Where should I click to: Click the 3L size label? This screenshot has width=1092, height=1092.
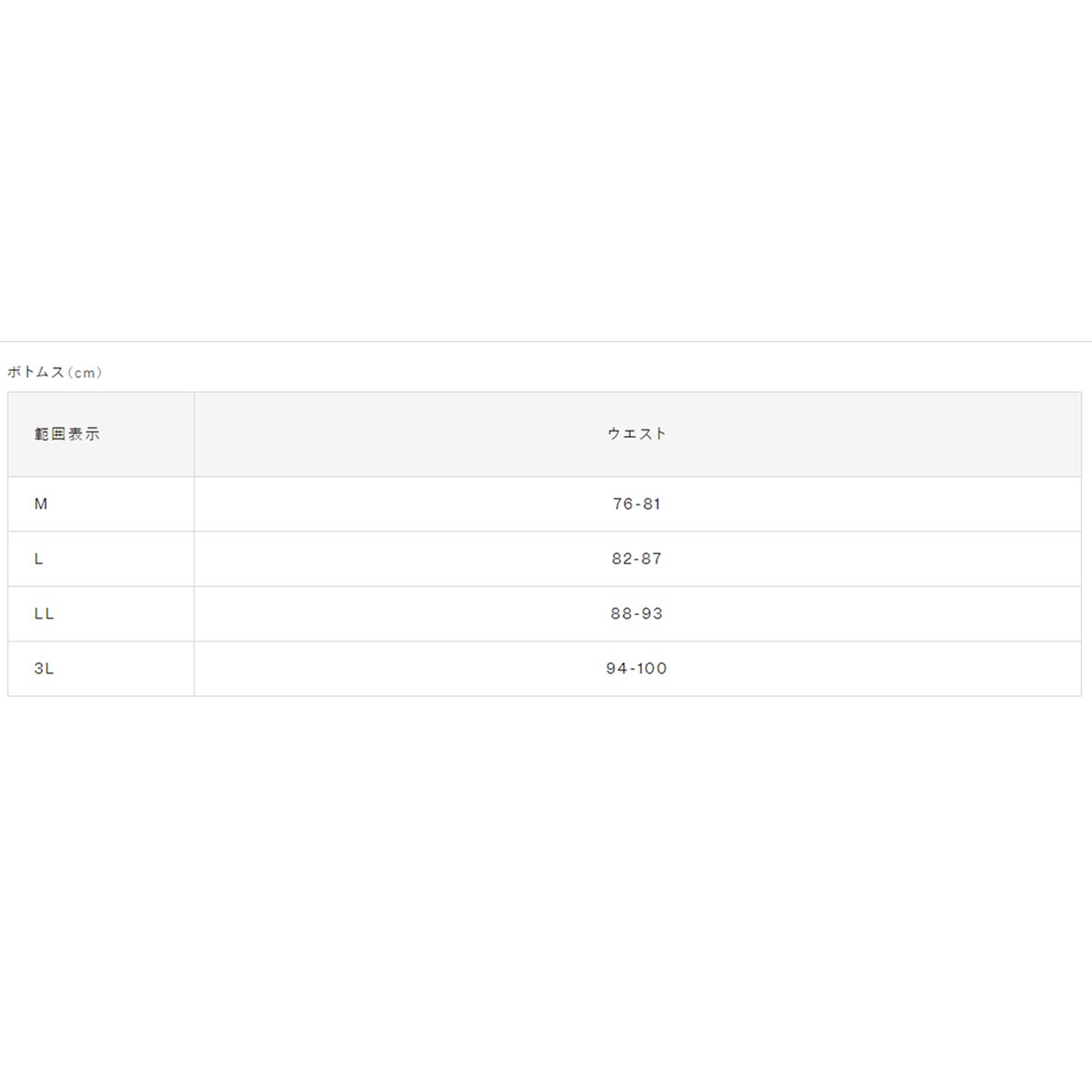44,668
